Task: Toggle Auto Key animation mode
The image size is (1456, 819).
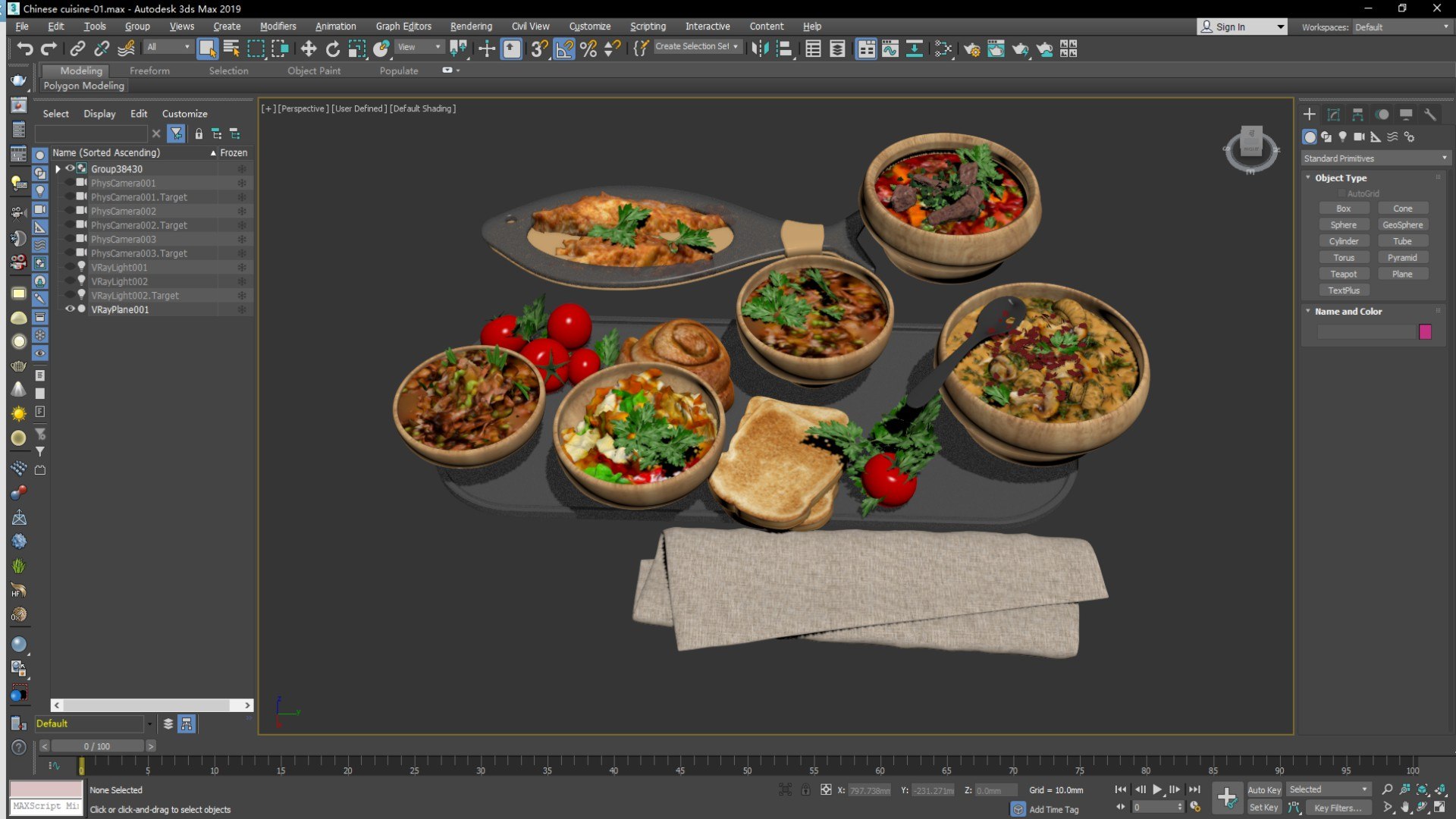Action: point(1264,789)
